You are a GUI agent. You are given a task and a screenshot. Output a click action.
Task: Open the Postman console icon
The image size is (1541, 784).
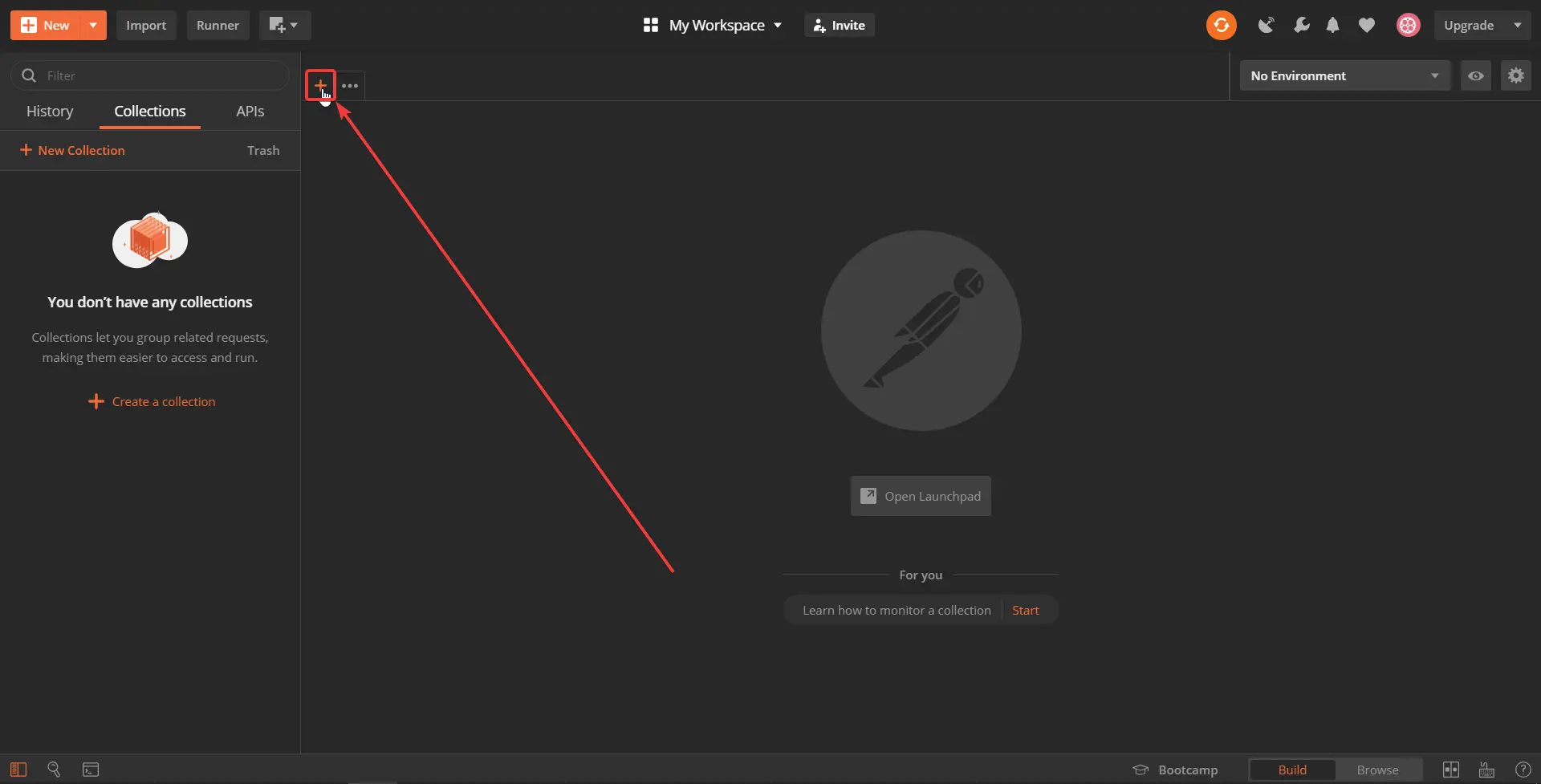pyautogui.click(x=91, y=770)
